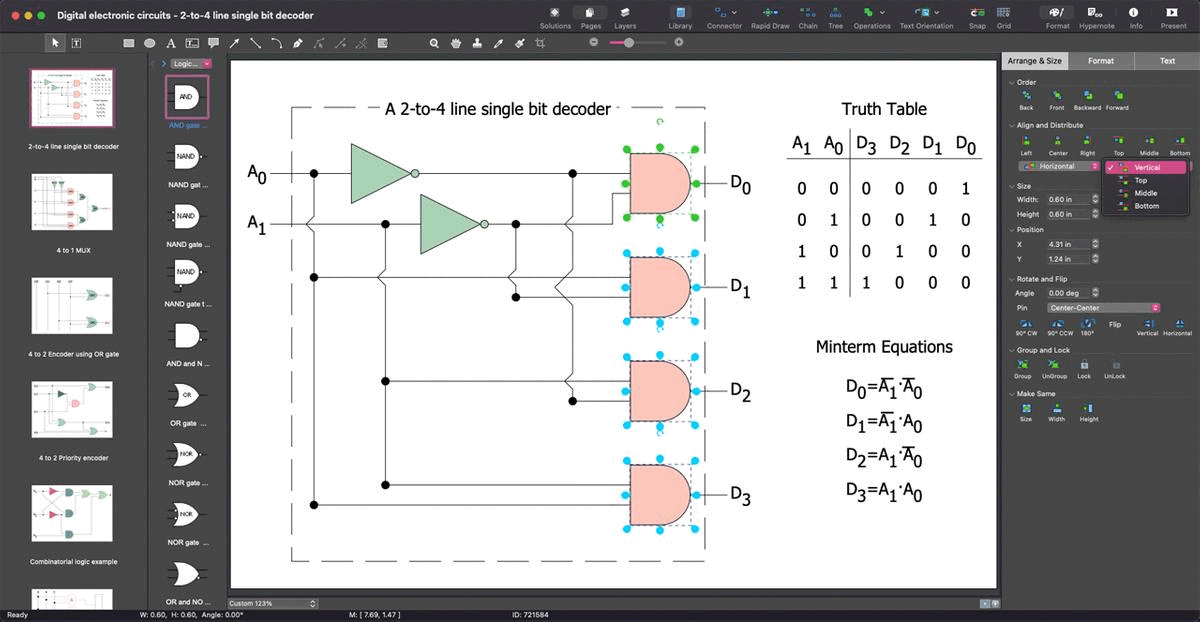Activate the hand pan tool
Image resolution: width=1200 pixels, height=622 pixels.
(x=456, y=43)
